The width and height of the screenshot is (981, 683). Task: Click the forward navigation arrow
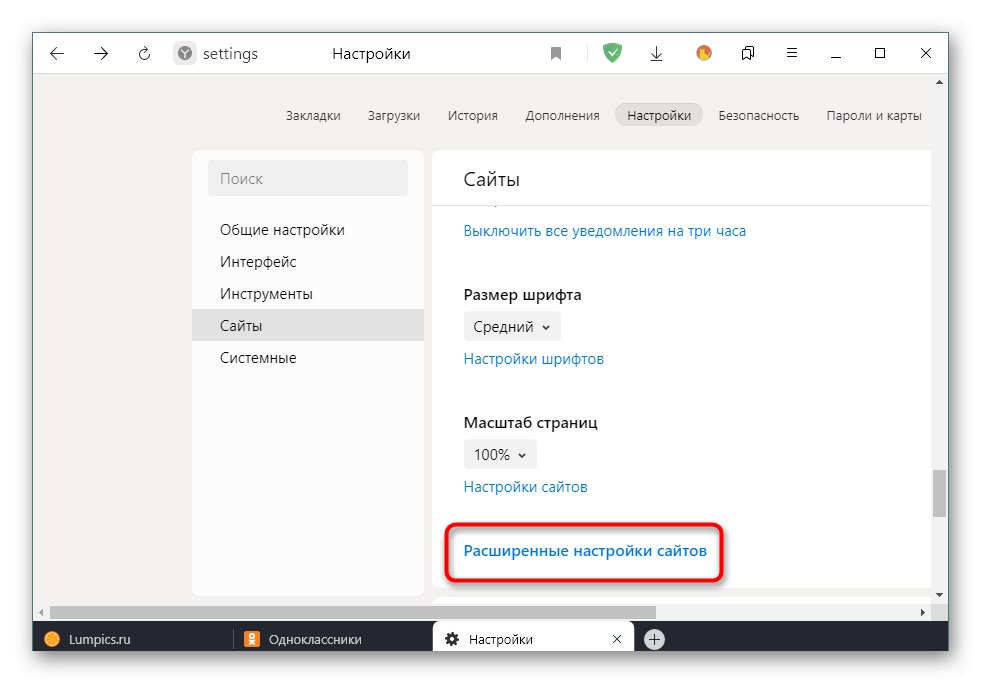(x=101, y=53)
